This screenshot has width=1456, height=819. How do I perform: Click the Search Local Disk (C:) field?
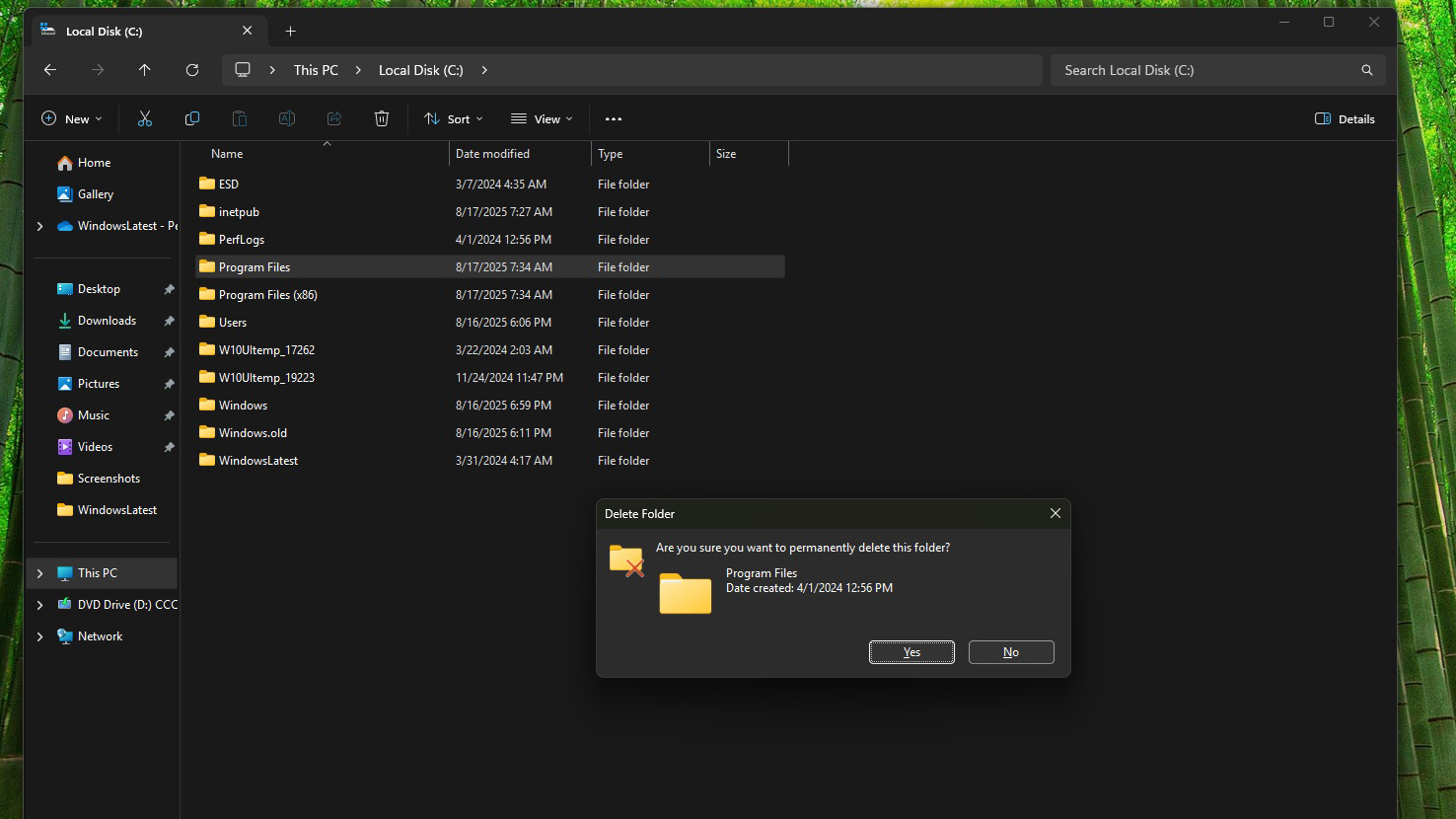point(1203,70)
